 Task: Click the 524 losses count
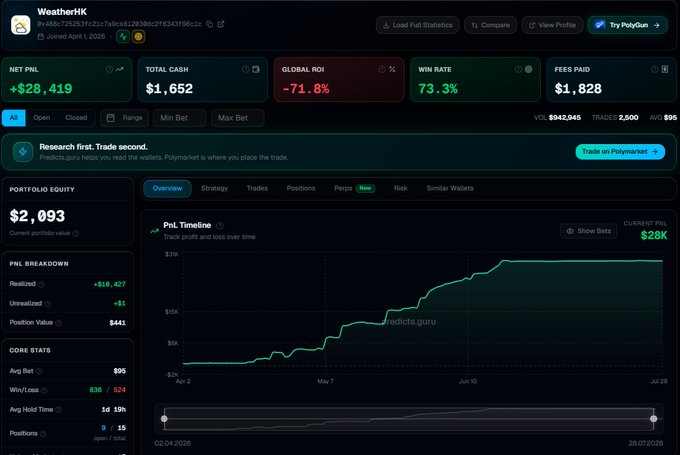(120, 390)
